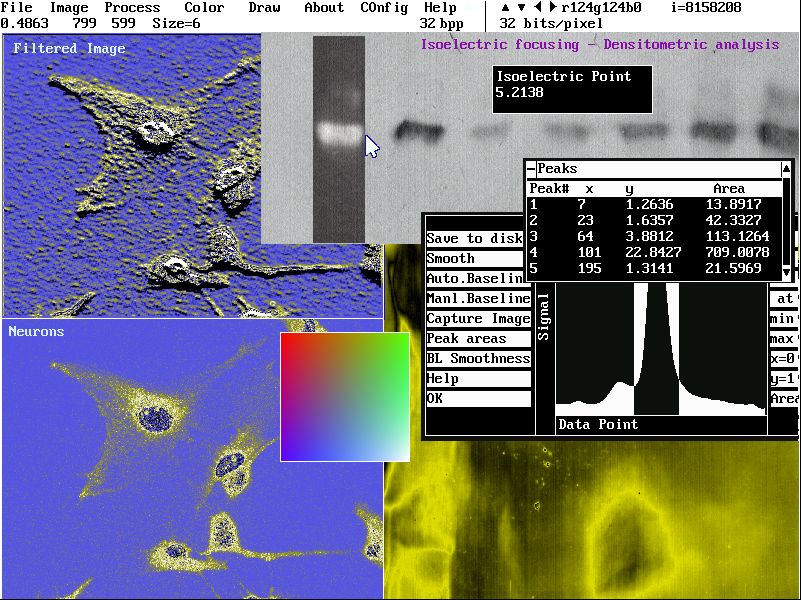Screen dimensions: 801x600
Task: Click the Peak areas button
Action: point(479,339)
